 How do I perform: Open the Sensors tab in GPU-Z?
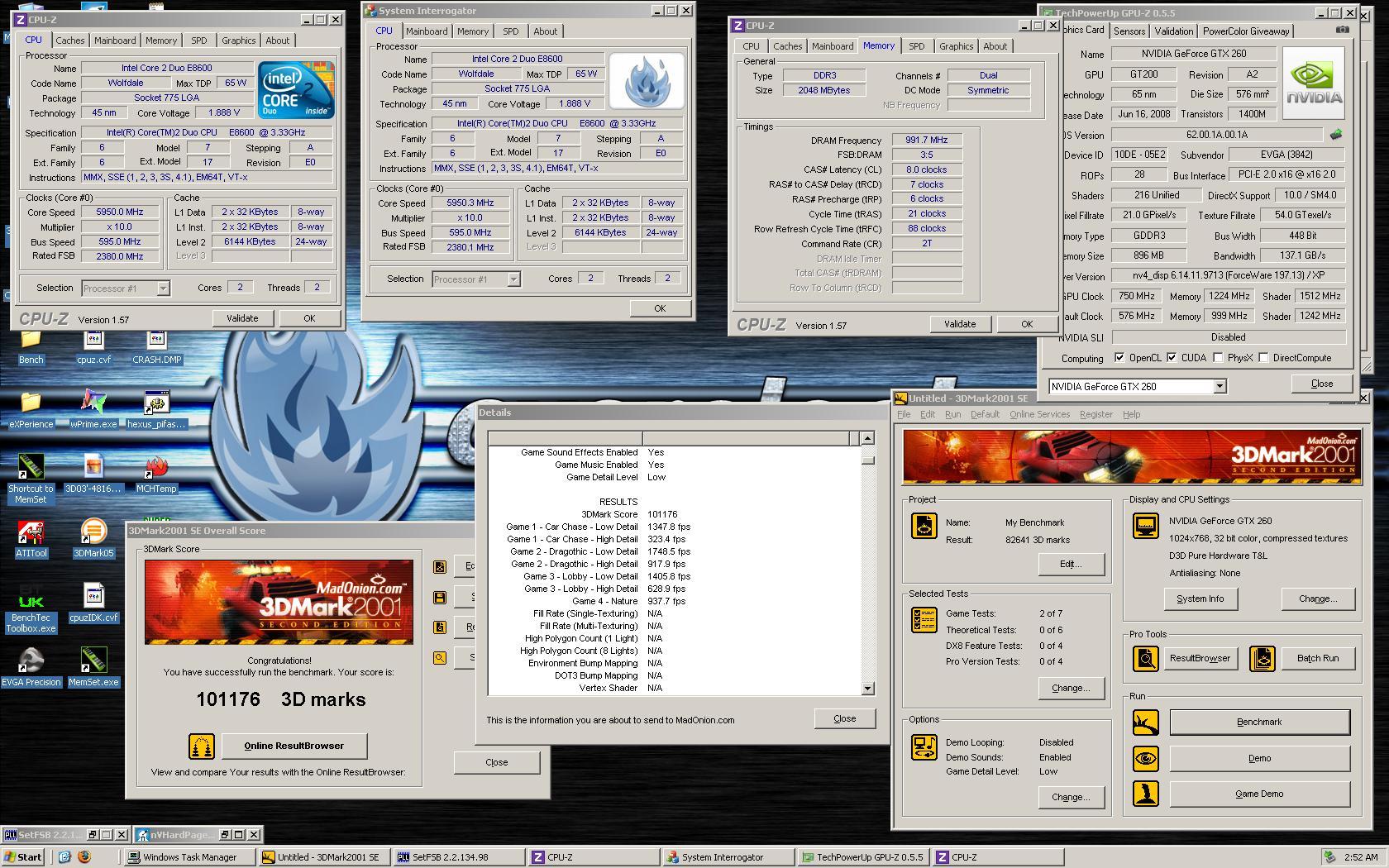[x=1129, y=31]
